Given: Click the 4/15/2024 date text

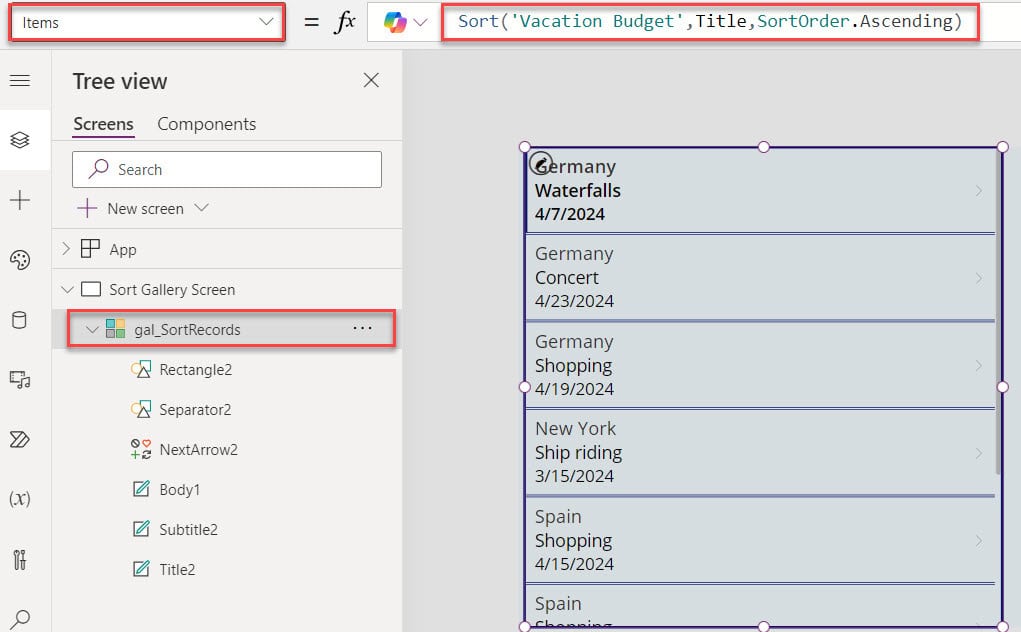Looking at the screenshot, I should point(574,564).
